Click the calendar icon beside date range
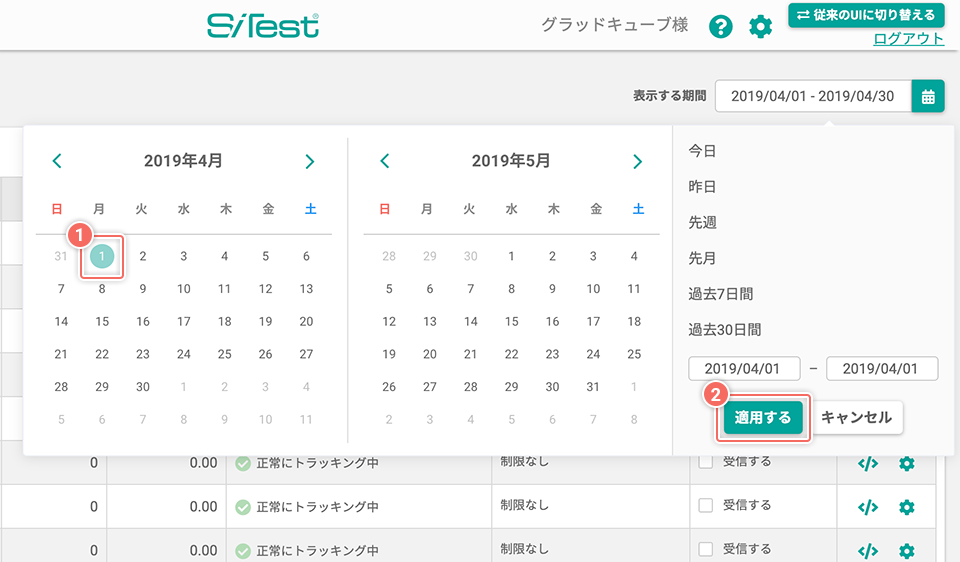This screenshot has height=562, width=960. [928, 96]
